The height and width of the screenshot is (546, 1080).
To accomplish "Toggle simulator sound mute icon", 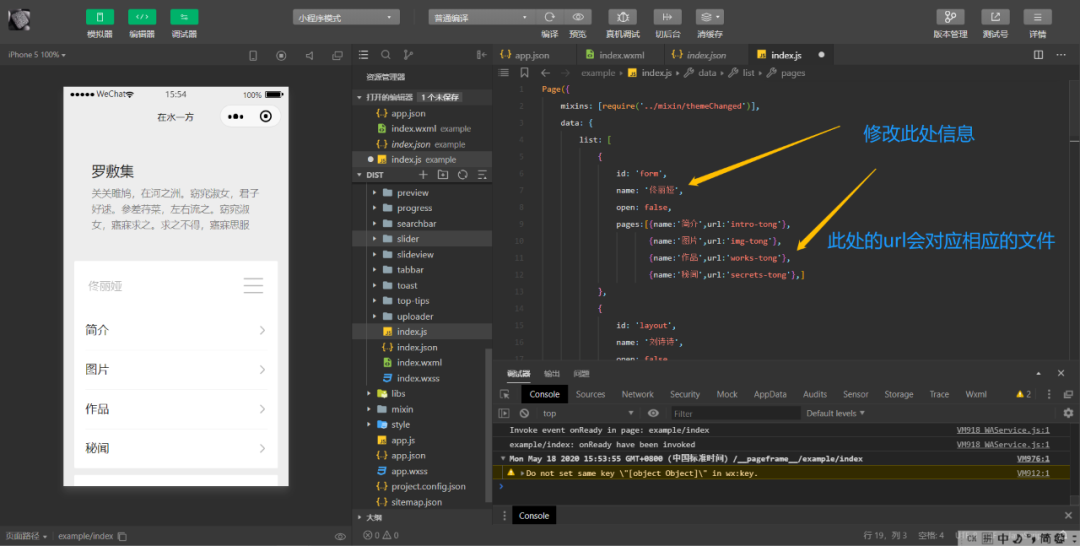I will pyautogui.click(x=309, y=56).
